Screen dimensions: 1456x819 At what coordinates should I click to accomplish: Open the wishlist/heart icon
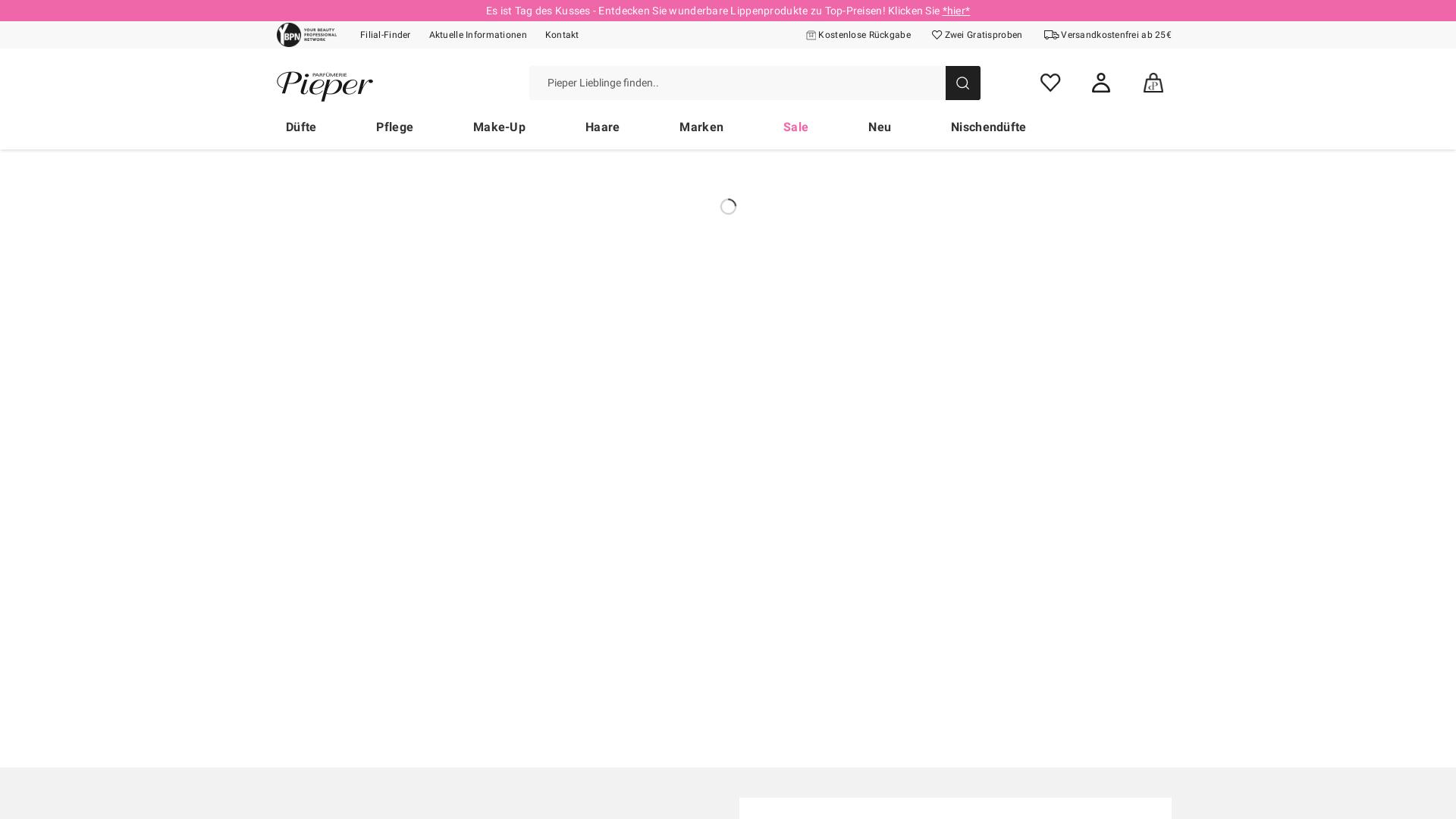1050,82
